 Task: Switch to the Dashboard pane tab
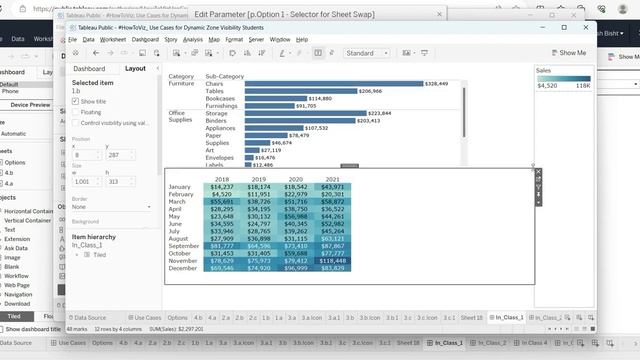point(89,69)
